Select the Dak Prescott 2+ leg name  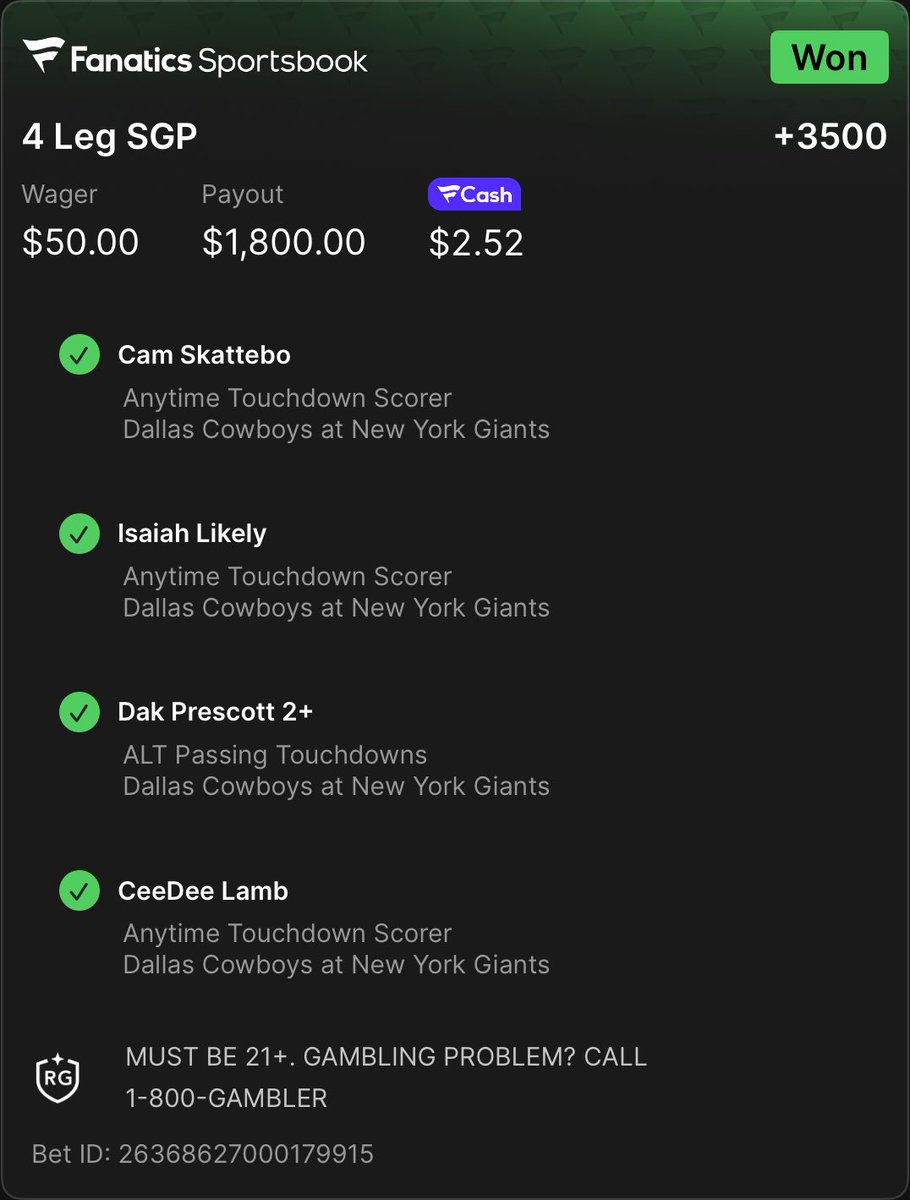tap(215, 712)
